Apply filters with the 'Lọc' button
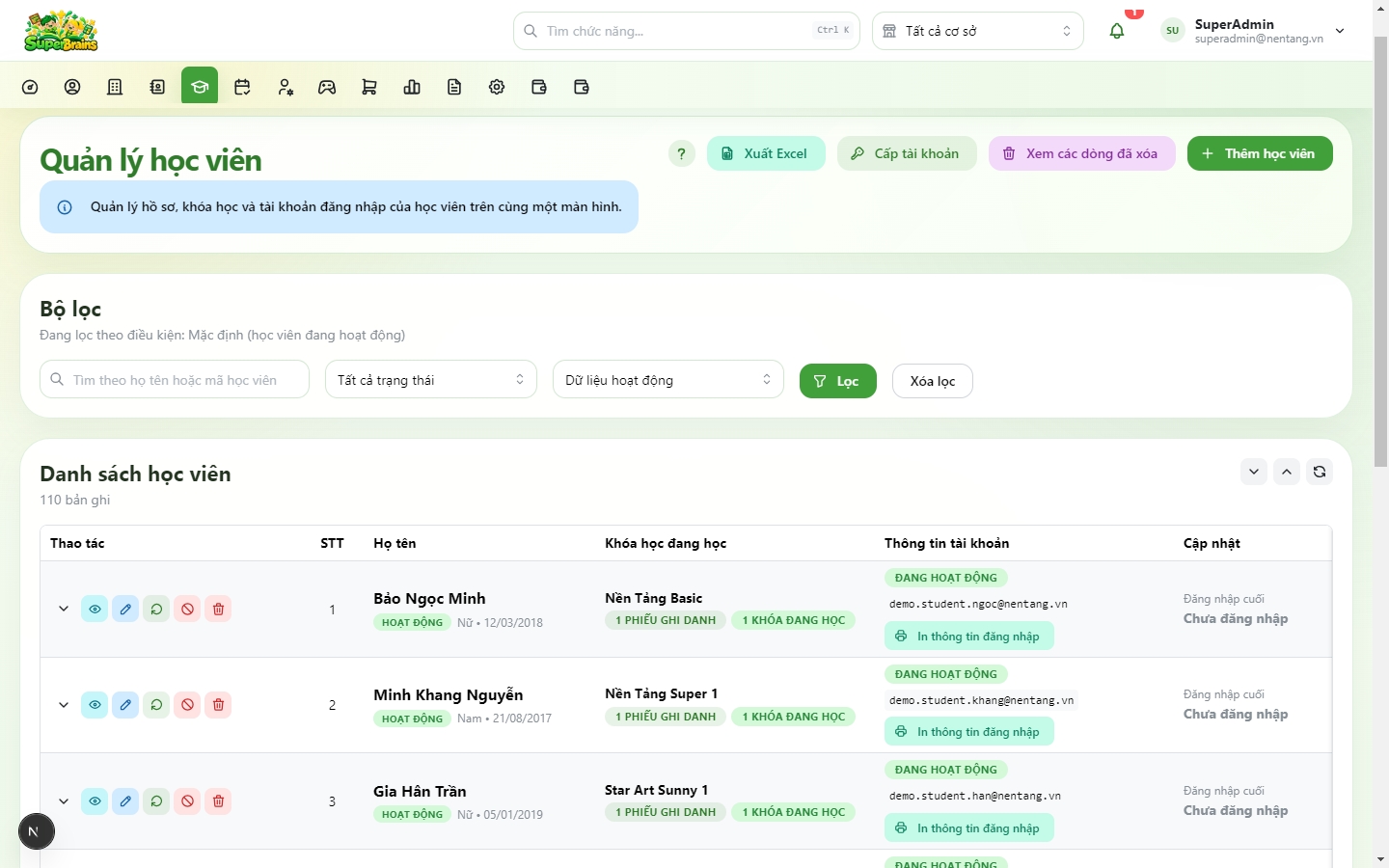The height and width of the screenshot is (868, 1389). pos(838,381)
